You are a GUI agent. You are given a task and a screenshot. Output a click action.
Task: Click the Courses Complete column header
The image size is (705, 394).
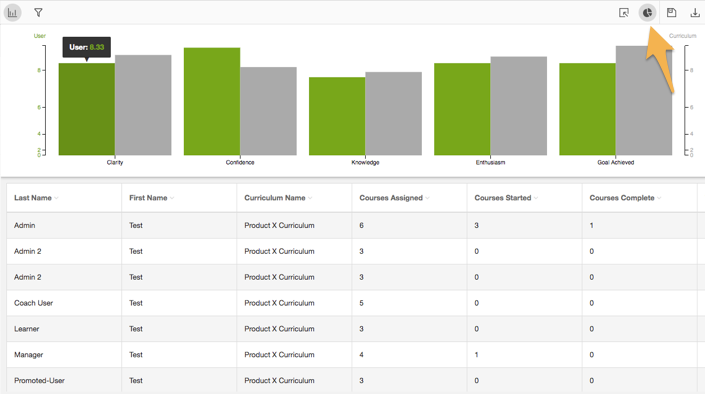[x=622, y=198]
